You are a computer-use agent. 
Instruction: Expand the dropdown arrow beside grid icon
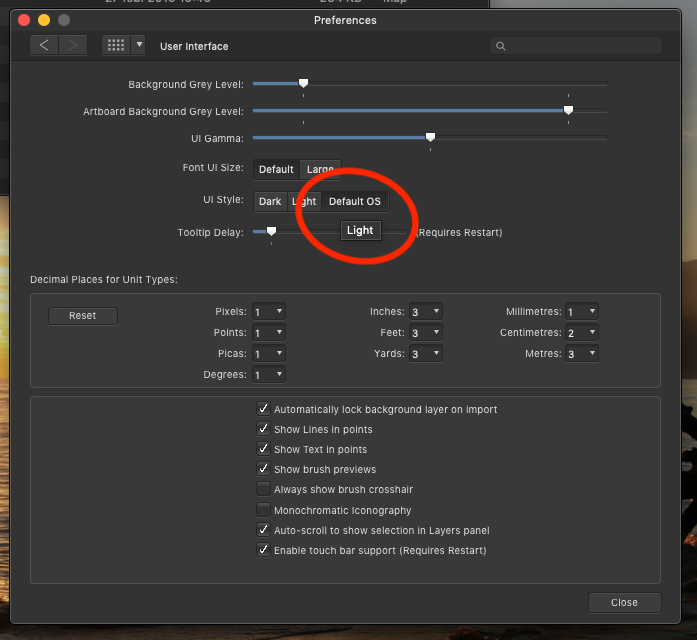[138, 46]
